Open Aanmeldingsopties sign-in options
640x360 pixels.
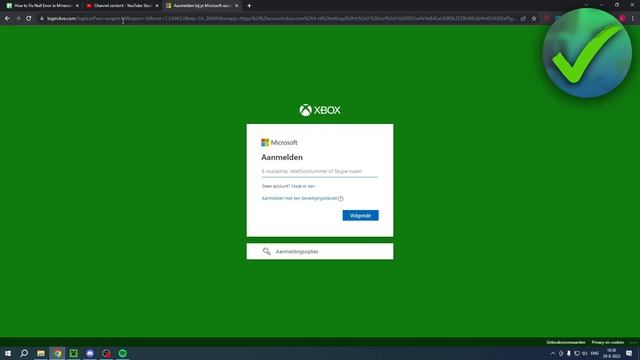(x=320, y=251)
